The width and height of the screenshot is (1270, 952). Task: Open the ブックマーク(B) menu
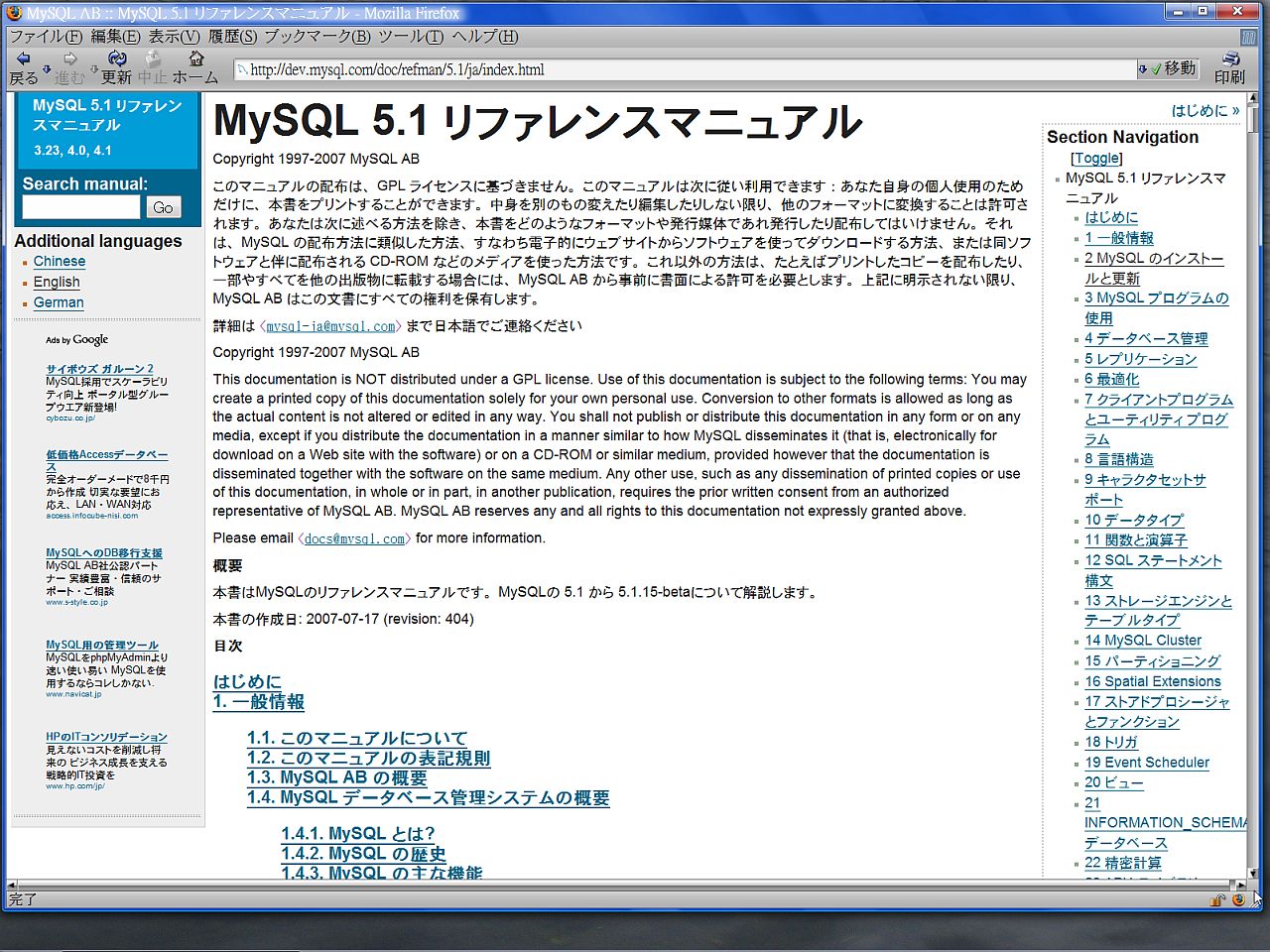[x=317, y=37]
